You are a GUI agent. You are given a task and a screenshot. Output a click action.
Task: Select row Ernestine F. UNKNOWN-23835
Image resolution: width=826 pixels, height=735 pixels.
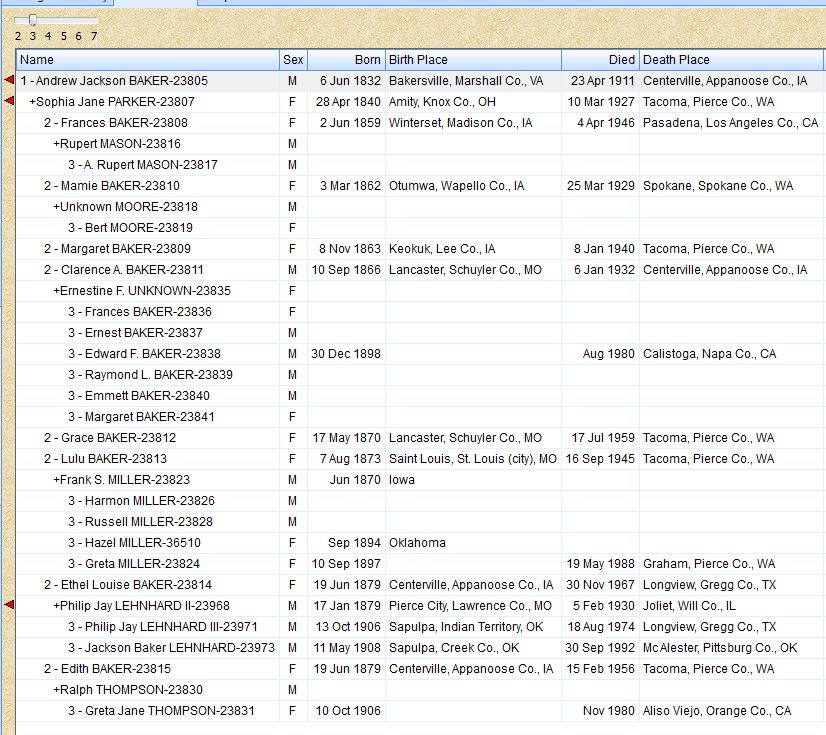pyautogui.click(x=420, y=291)
